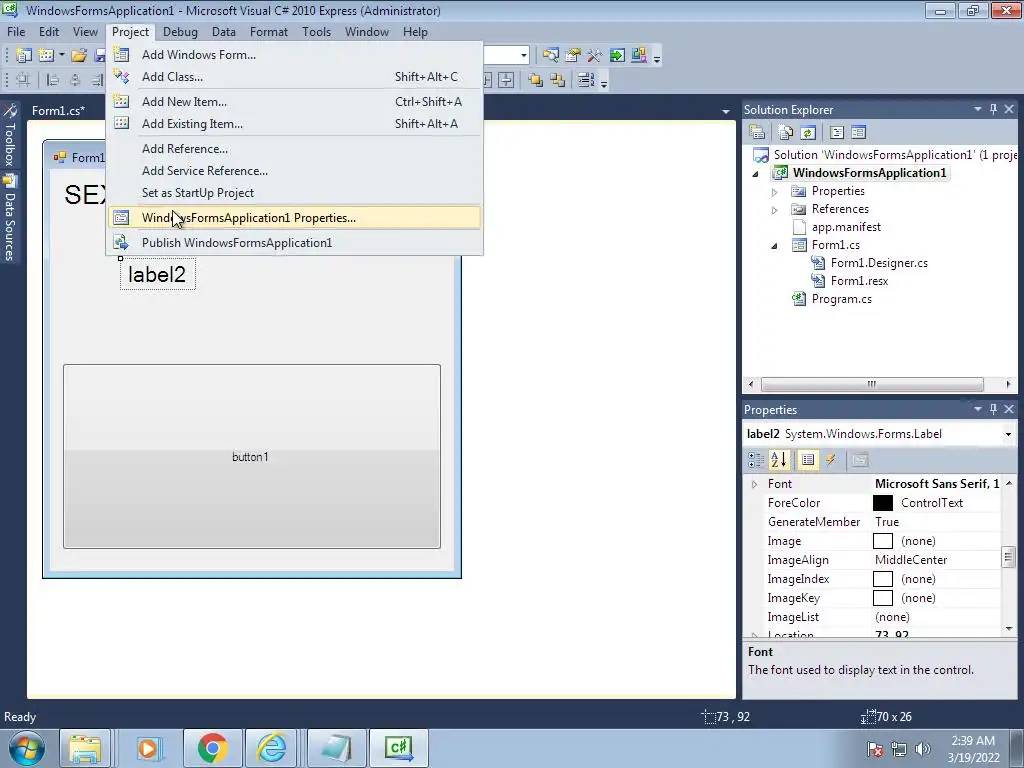Open Add New Item dropdown arrow in toolbar

[61, 56]
